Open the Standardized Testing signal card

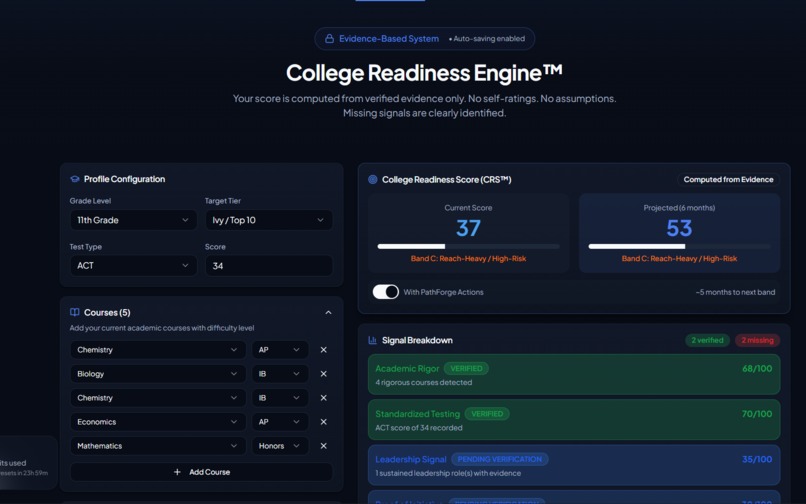pos(574,420)
